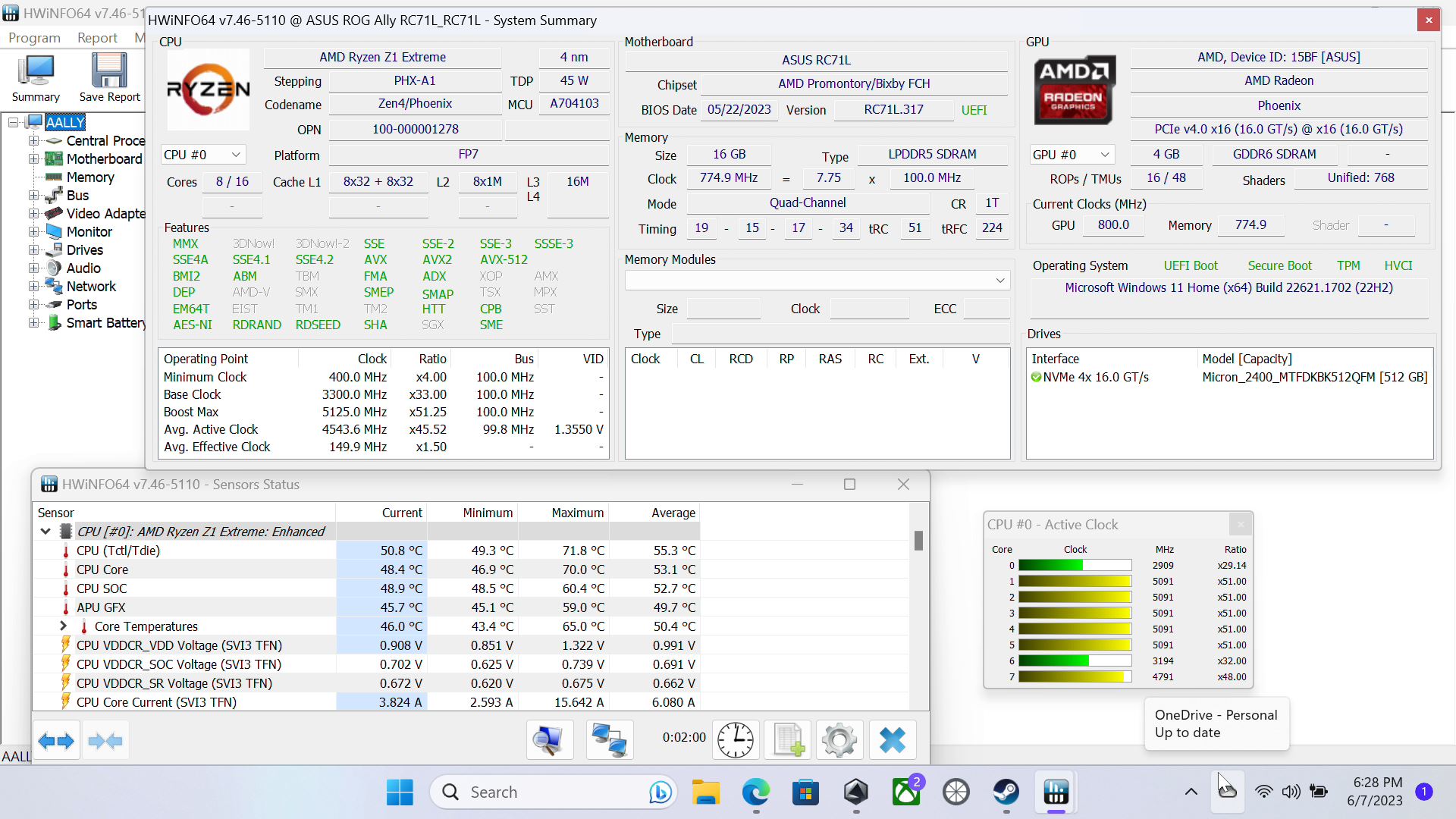This screenshot has width=1456, height=819.
Task: Expand the Core Temperatures sensor group
Action: (x=64, y=626)
